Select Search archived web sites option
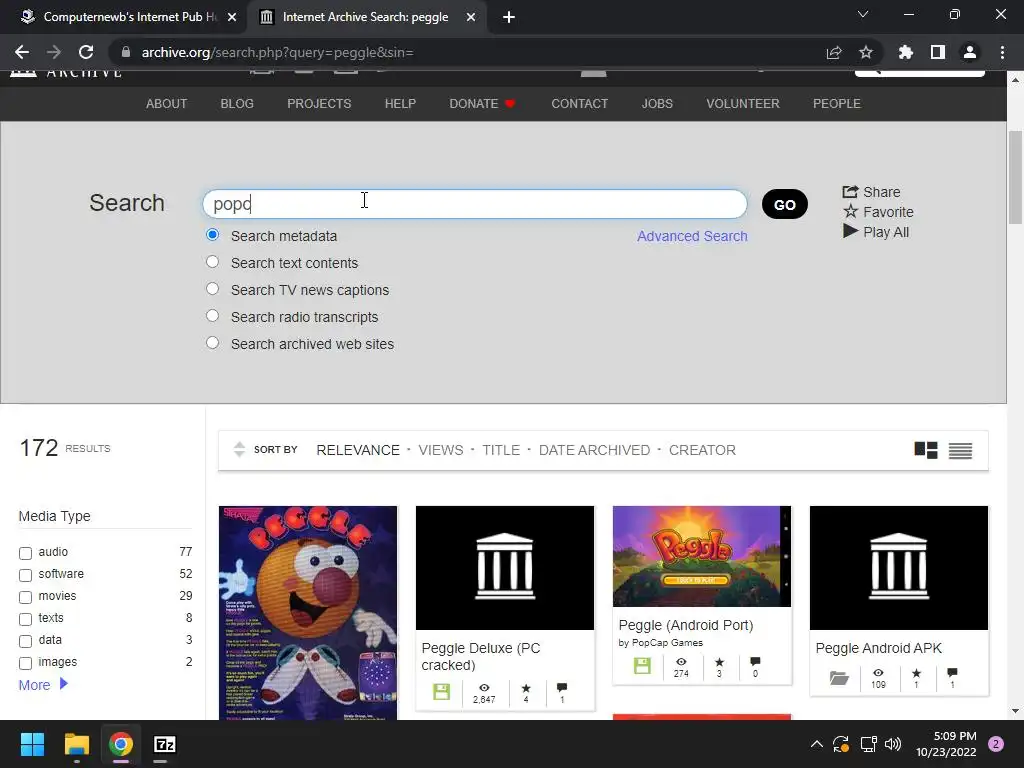Screen dimensions: 1024x768 click(x=212, y=343)
